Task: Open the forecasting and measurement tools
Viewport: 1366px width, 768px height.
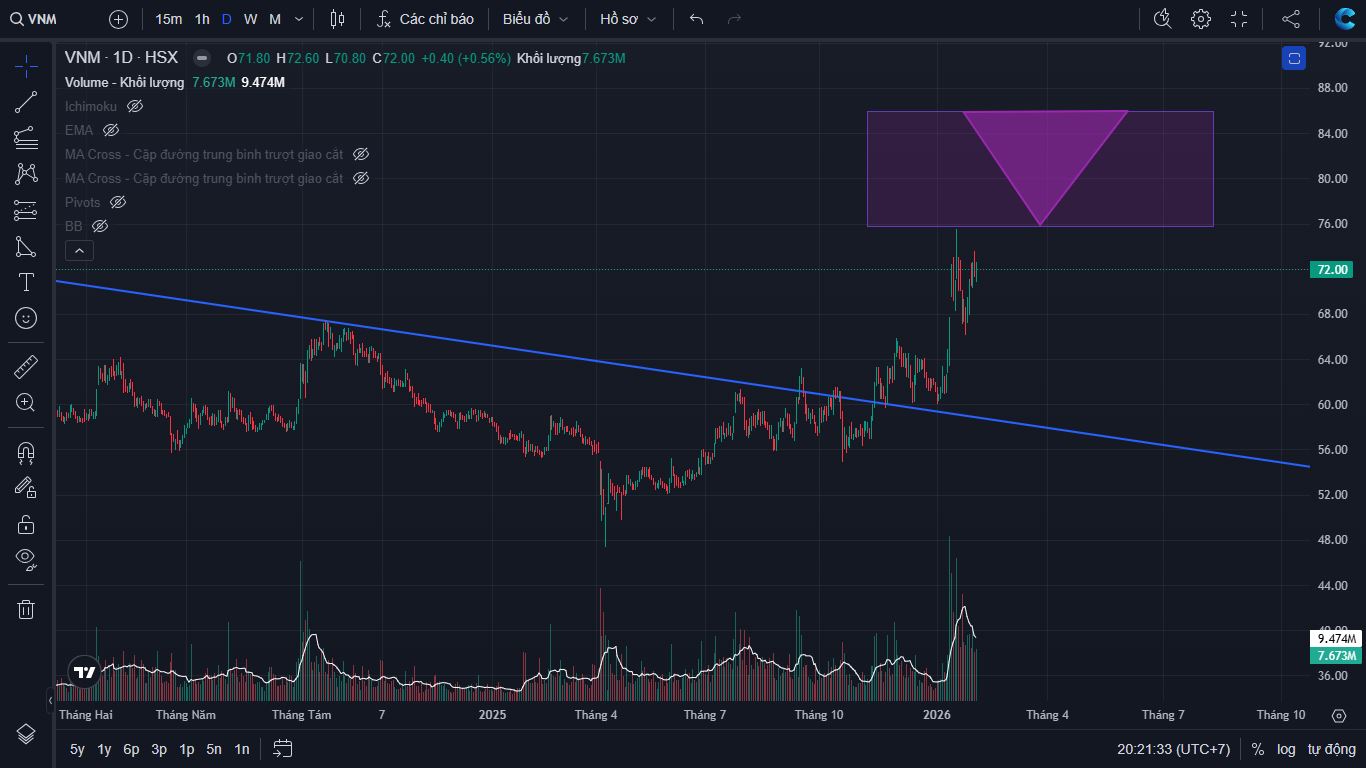Action: (26, 210)
